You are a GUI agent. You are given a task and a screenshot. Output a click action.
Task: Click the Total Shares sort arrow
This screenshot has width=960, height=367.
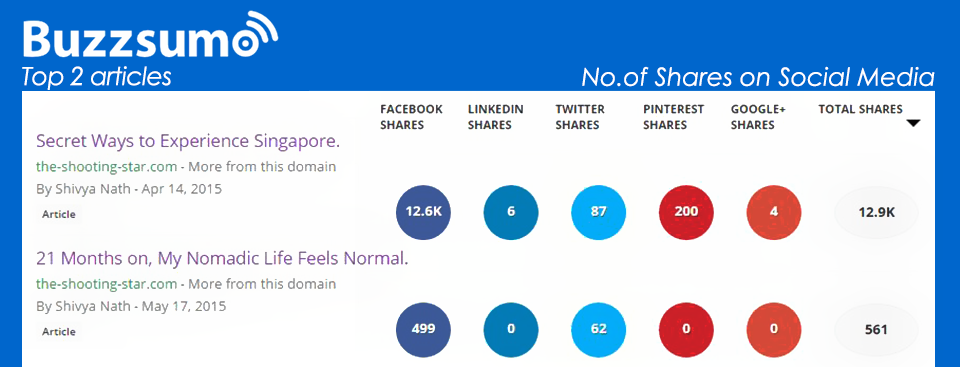tap(913, 124)
